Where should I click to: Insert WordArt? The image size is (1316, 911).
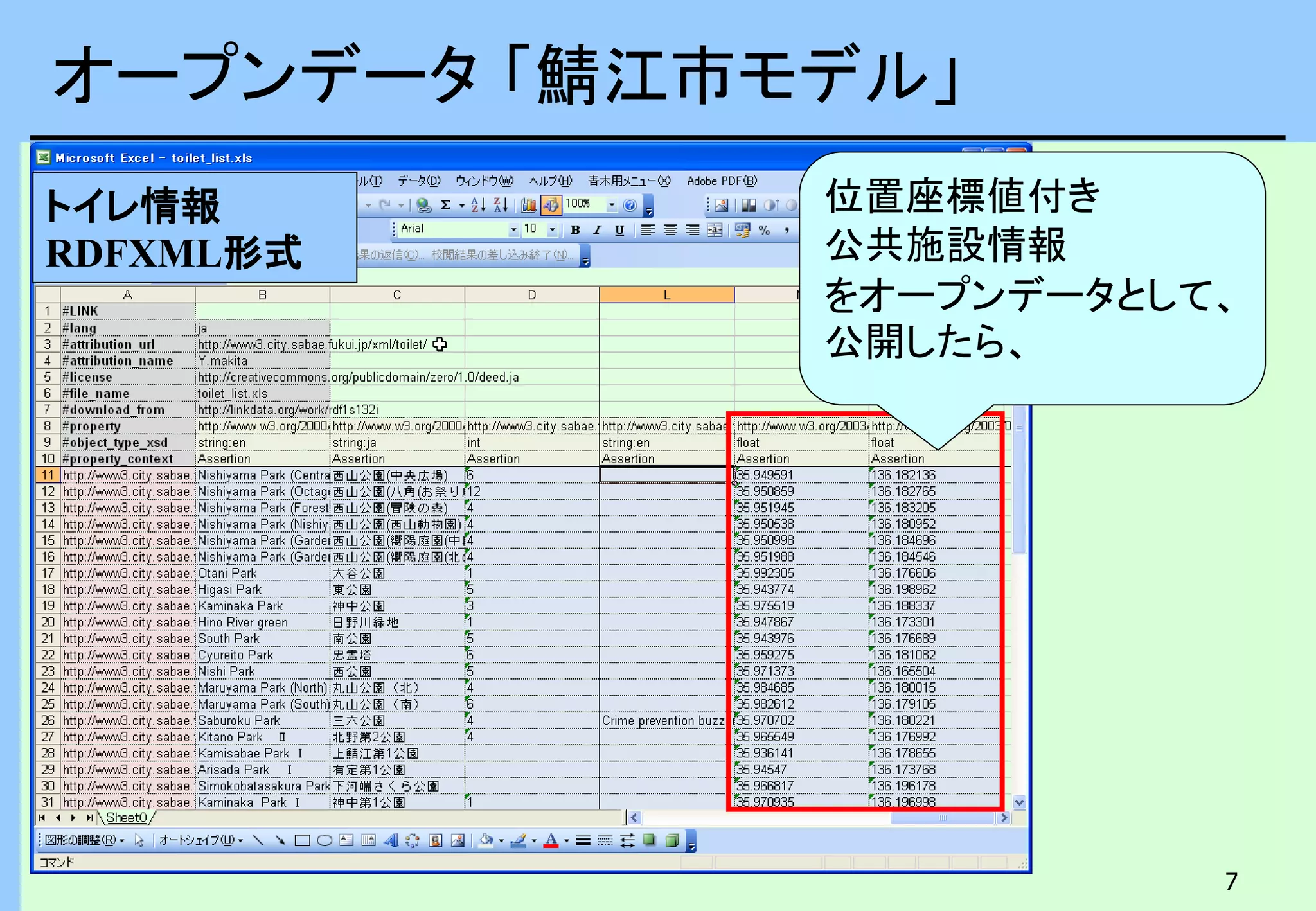(x=391, y=840)
